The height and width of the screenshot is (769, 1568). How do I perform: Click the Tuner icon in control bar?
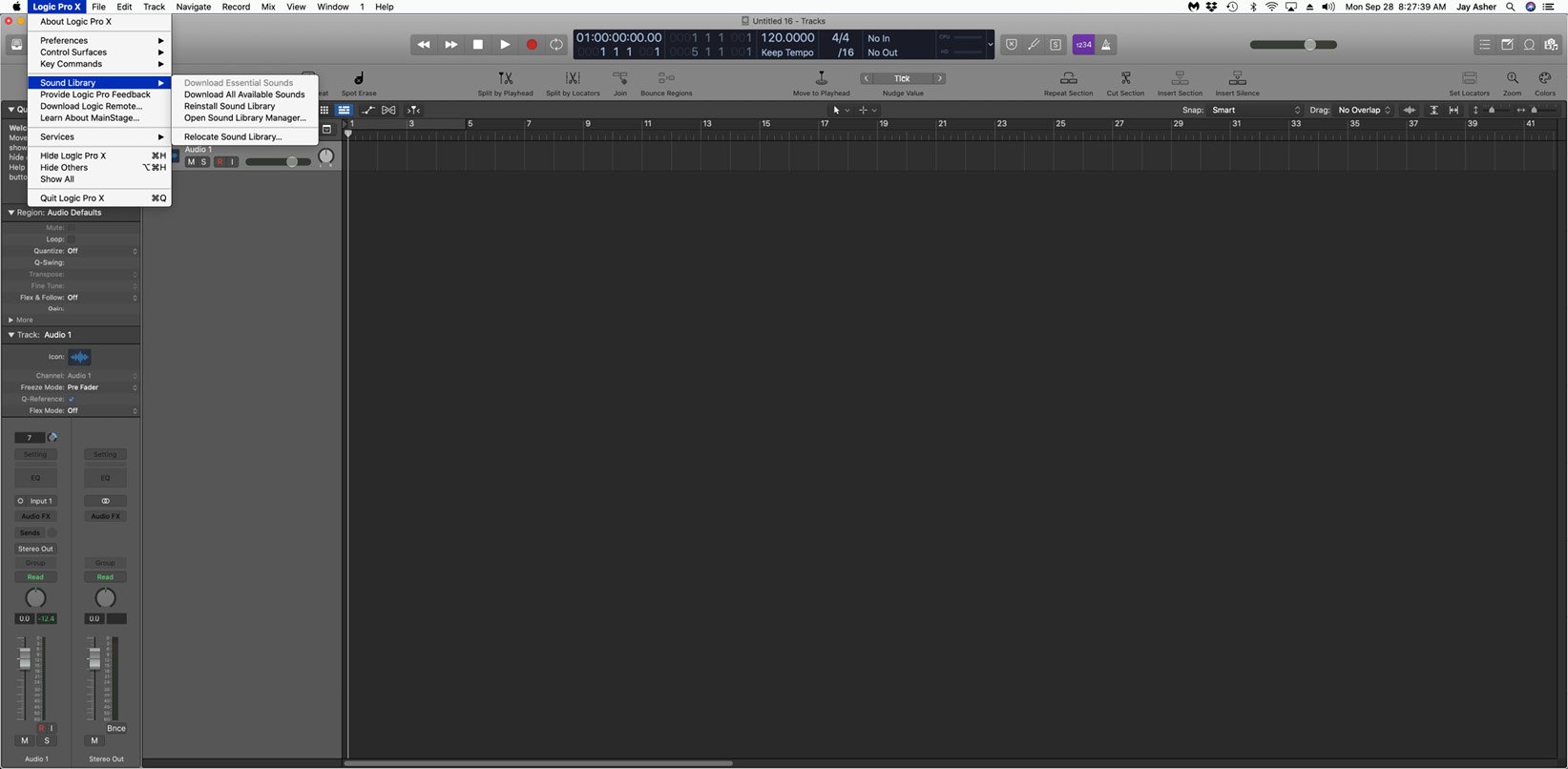pyautogui.click(x=1034, y=44)
